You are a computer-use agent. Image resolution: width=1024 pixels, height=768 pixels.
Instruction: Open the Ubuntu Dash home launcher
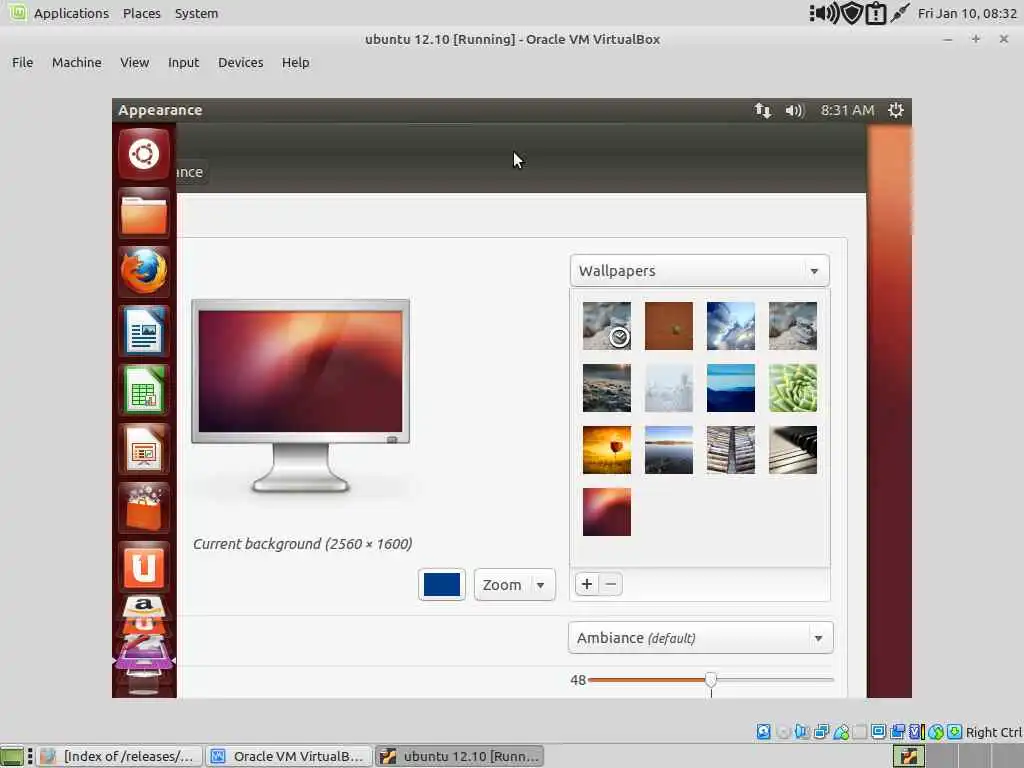click(144, 154)
